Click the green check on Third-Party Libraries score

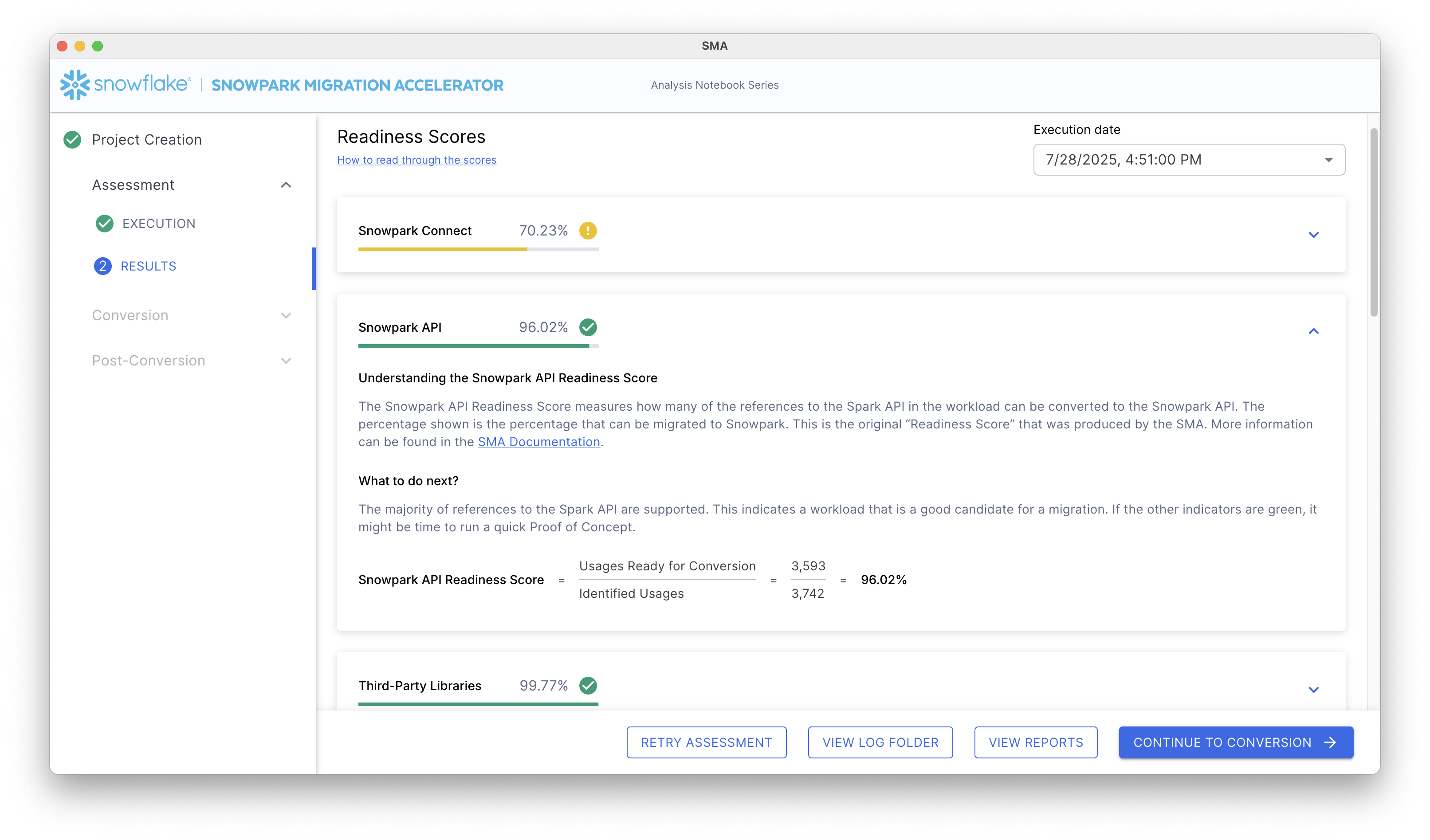click(x=589, y=686)
